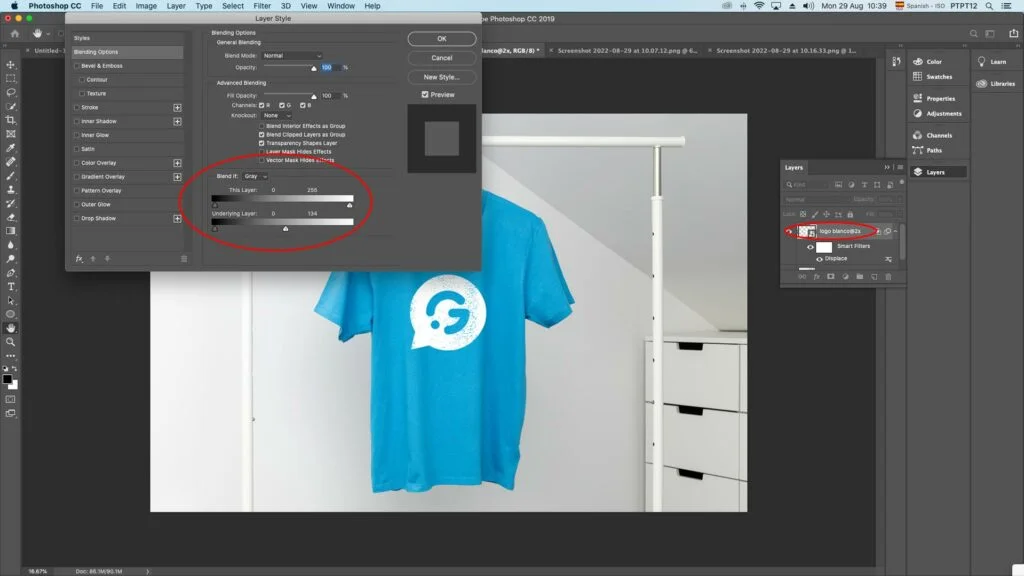
Task: Select the Move tool
Action: pos(10,65)
